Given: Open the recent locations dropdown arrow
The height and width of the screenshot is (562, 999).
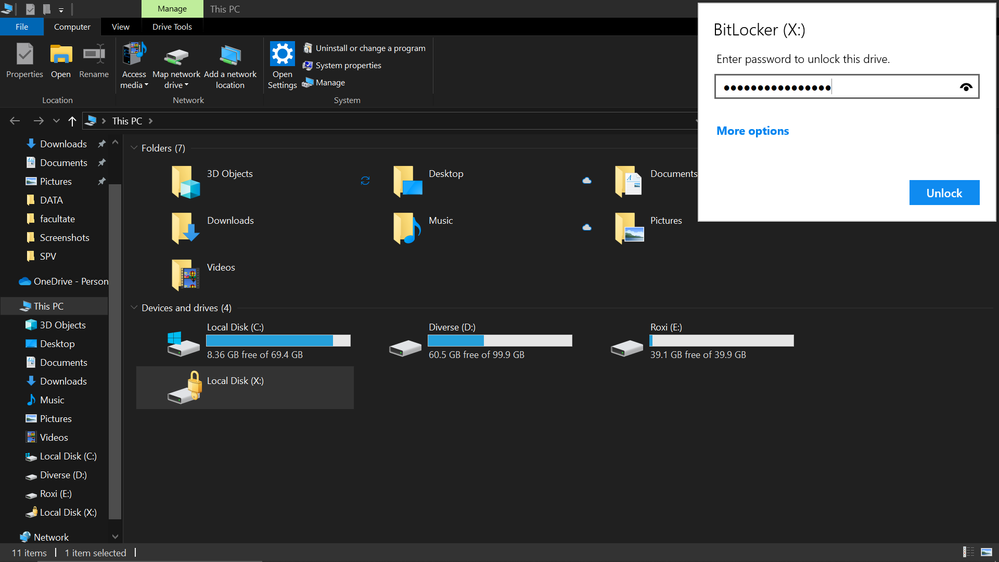Looking at the screenshot, I should point(56,120).
